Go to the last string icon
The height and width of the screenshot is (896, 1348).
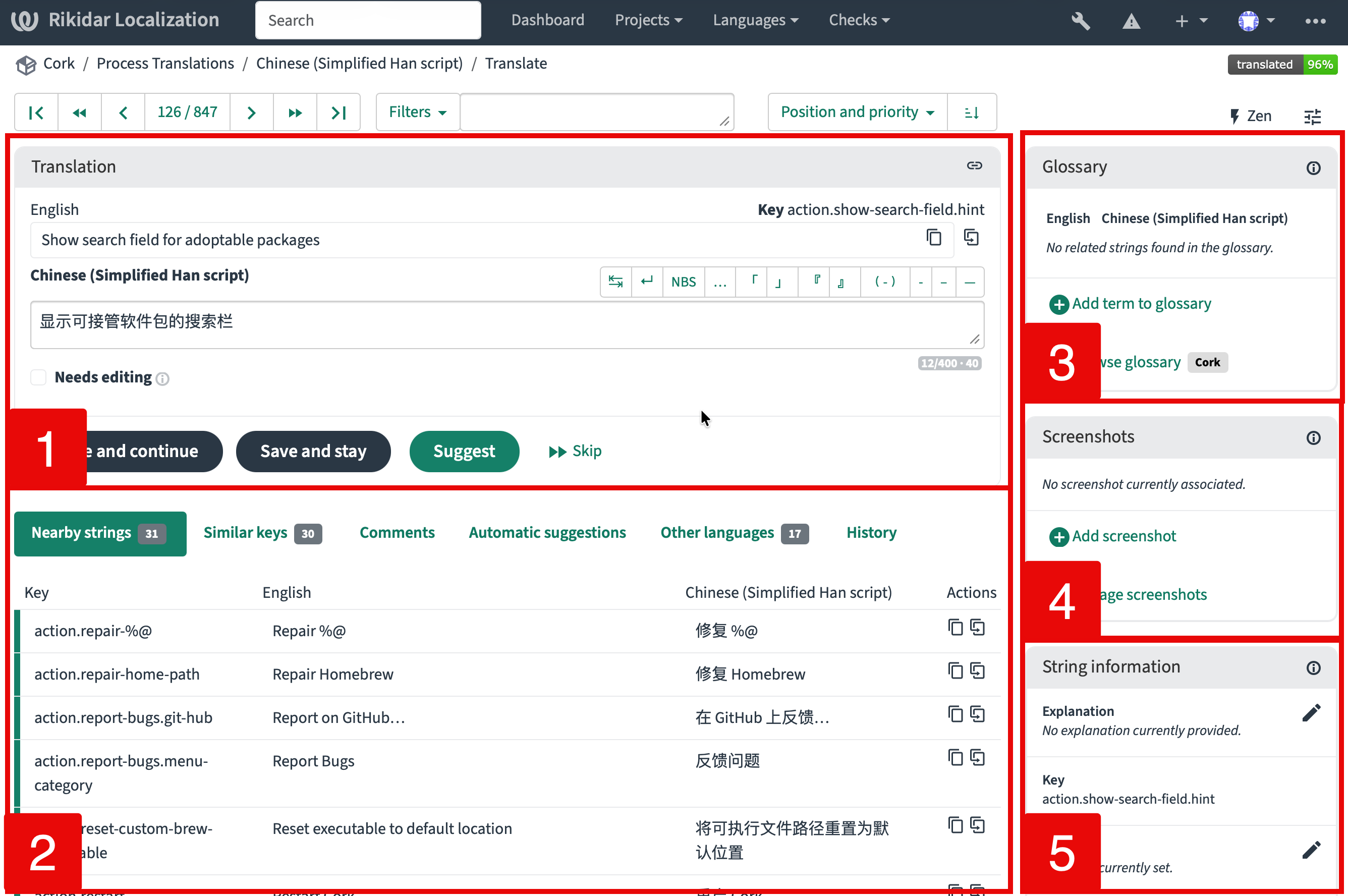click(339, 113)
